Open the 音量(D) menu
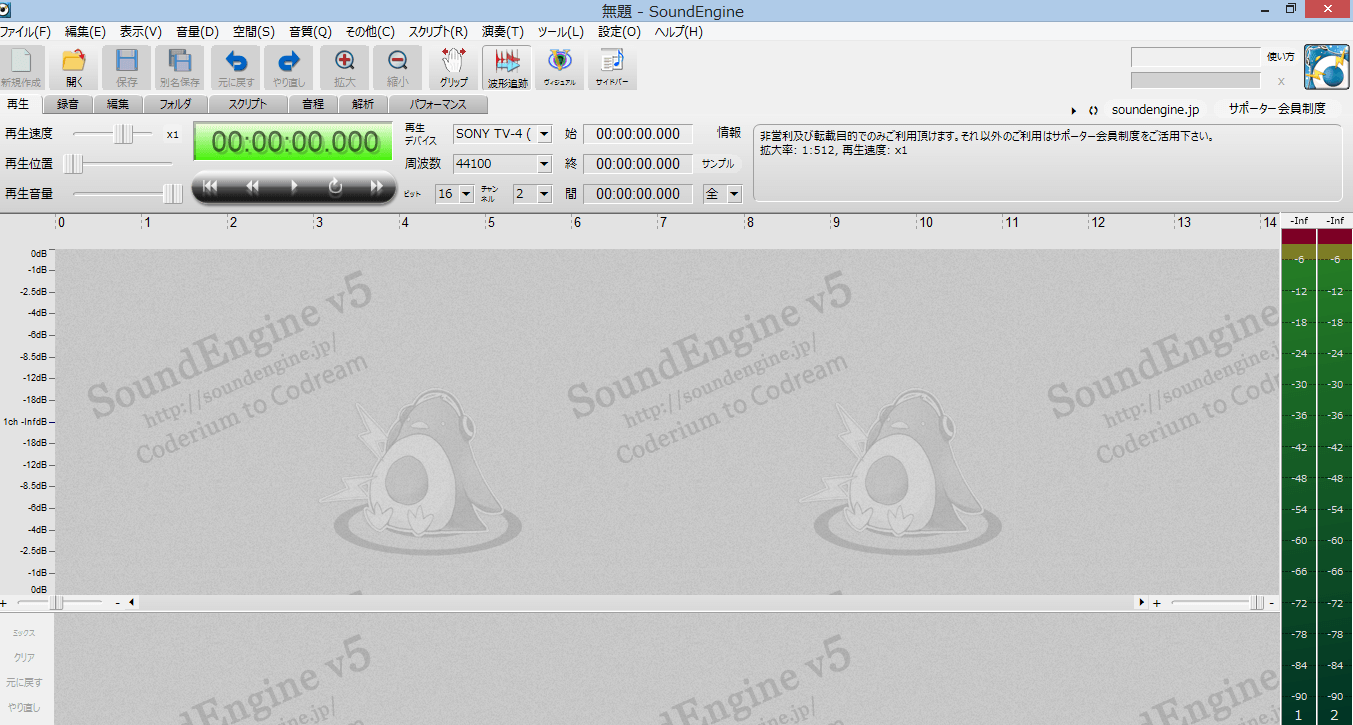This screenshot has height=725, width=1353. click(x=197, y=32)
